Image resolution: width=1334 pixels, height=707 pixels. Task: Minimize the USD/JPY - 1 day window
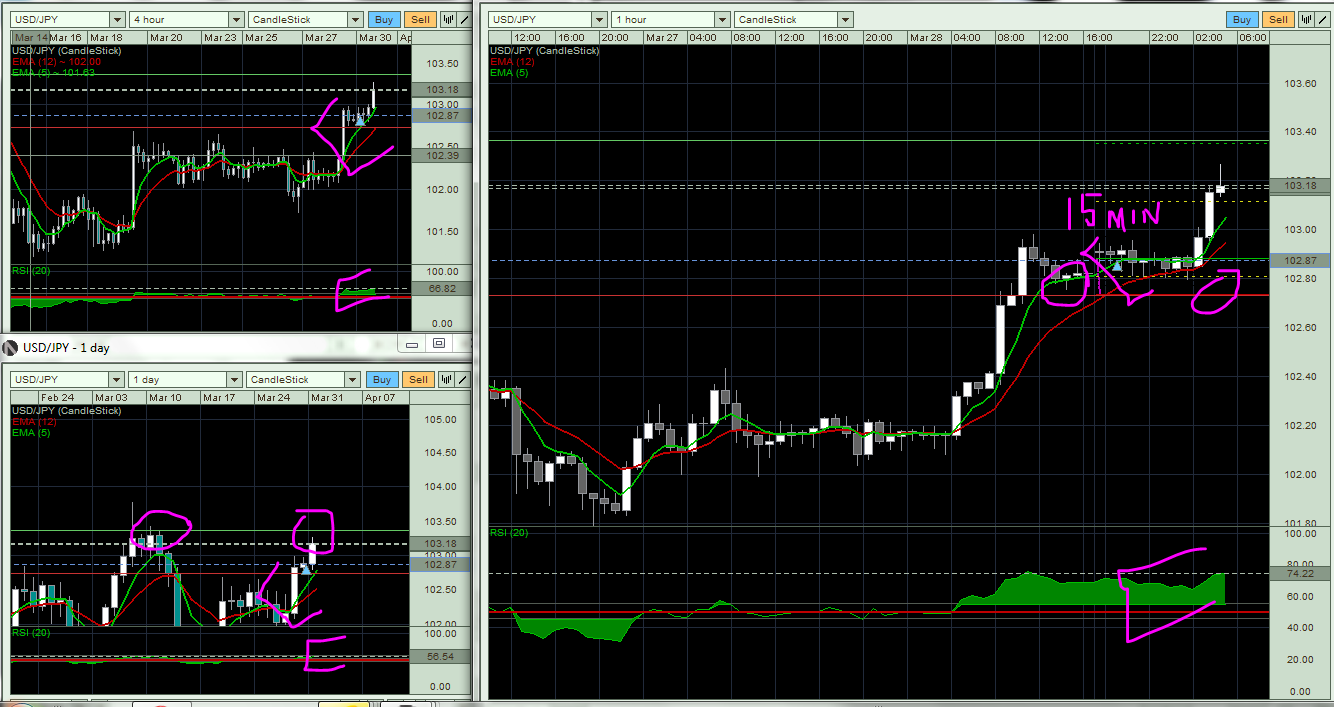[412, 344]
